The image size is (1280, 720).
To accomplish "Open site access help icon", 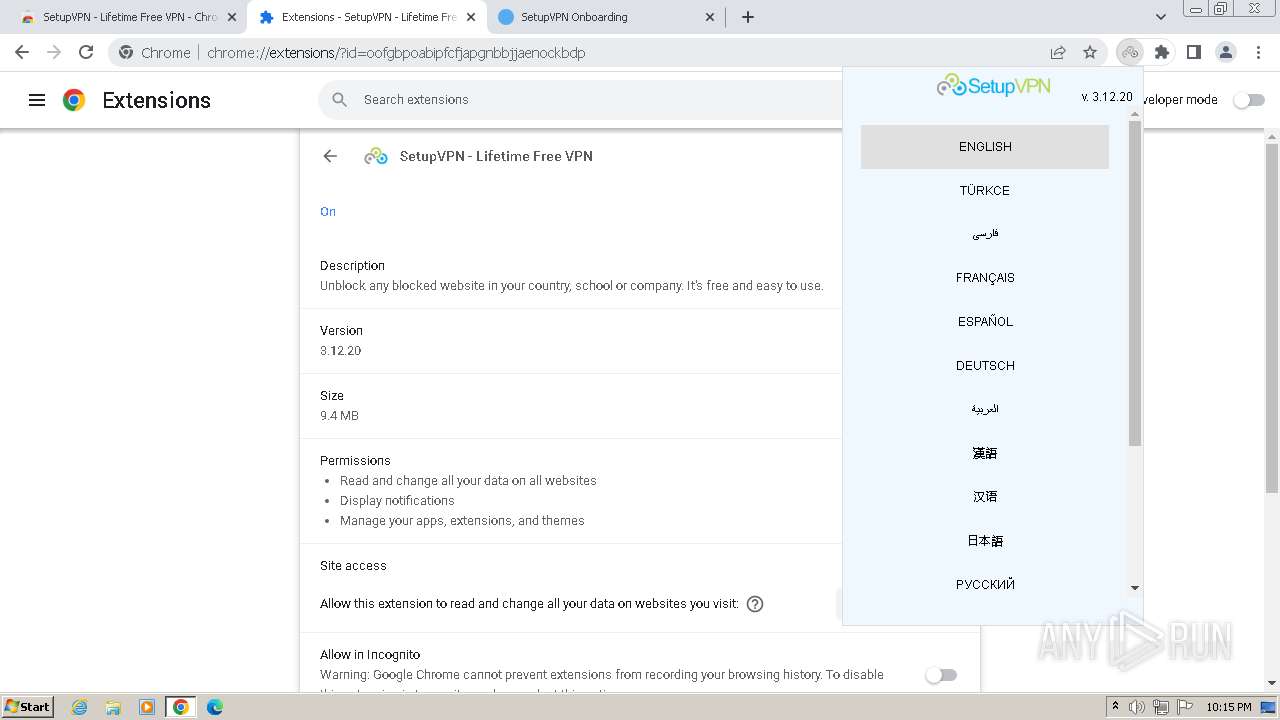I will [x=755, y=604].
